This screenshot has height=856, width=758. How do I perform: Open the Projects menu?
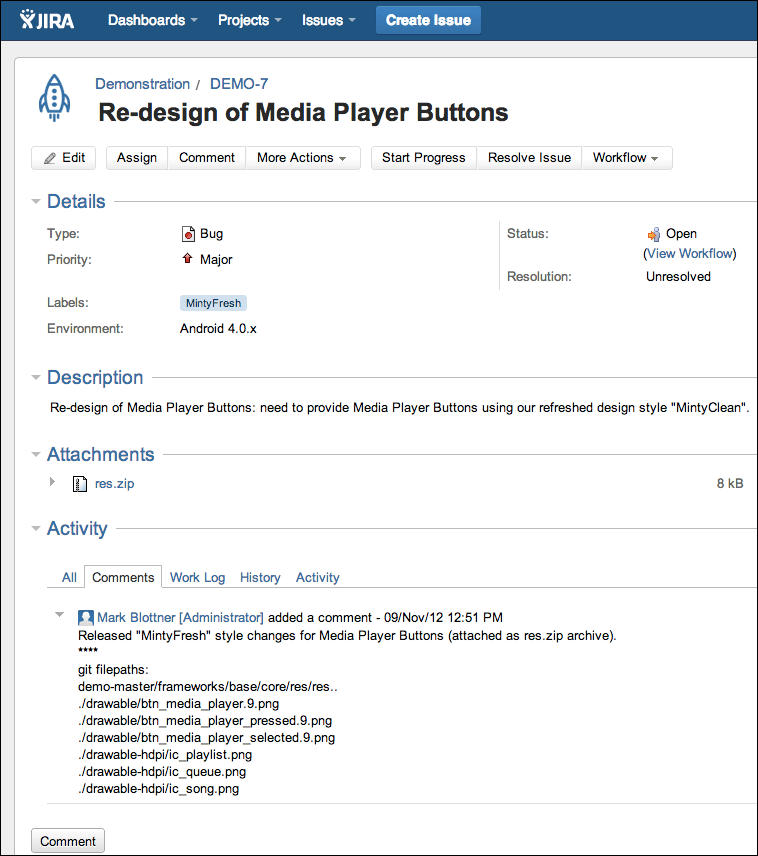coord(250,20)
